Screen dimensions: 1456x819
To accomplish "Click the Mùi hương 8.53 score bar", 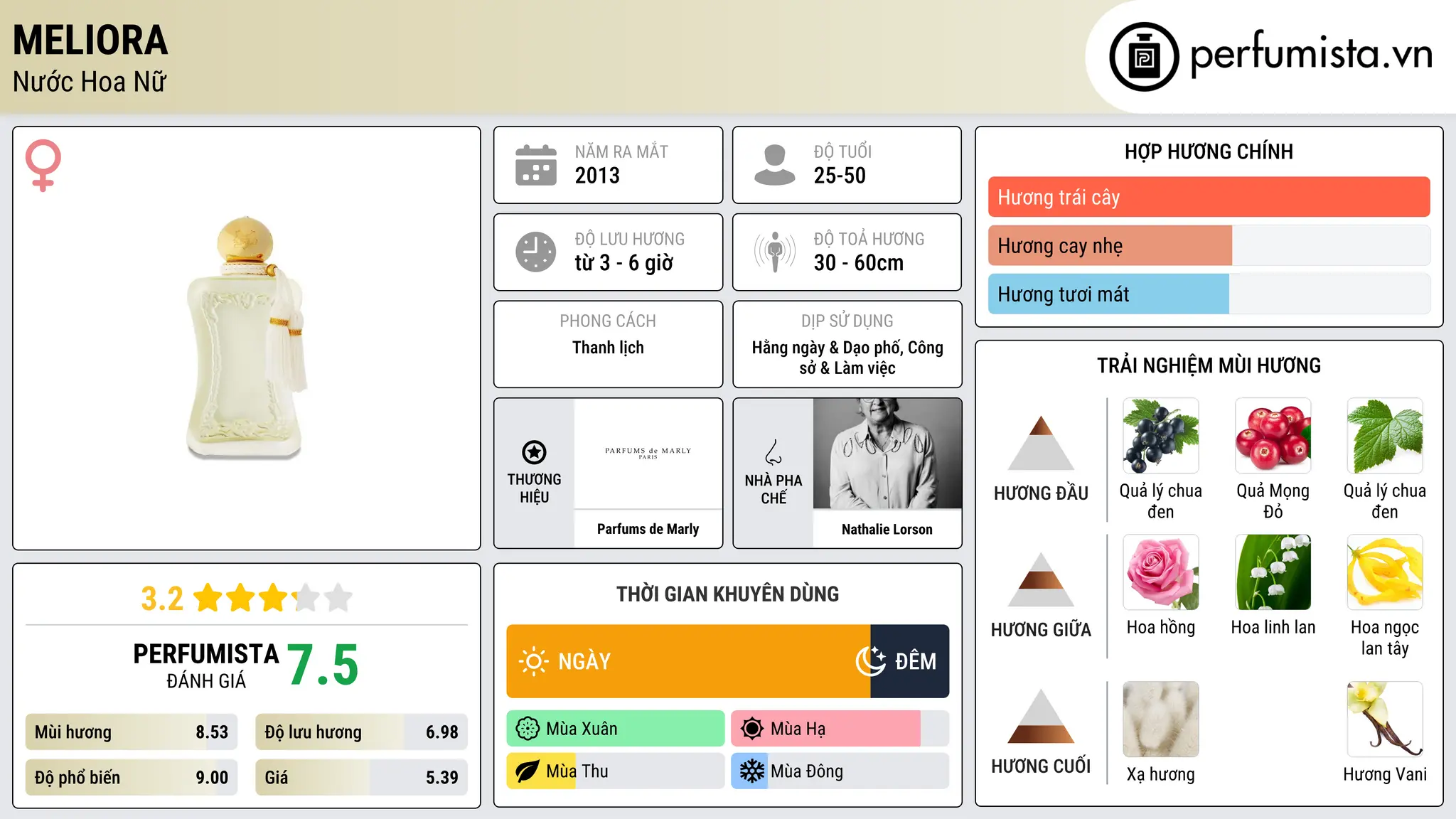I will [x=132, y=732].
